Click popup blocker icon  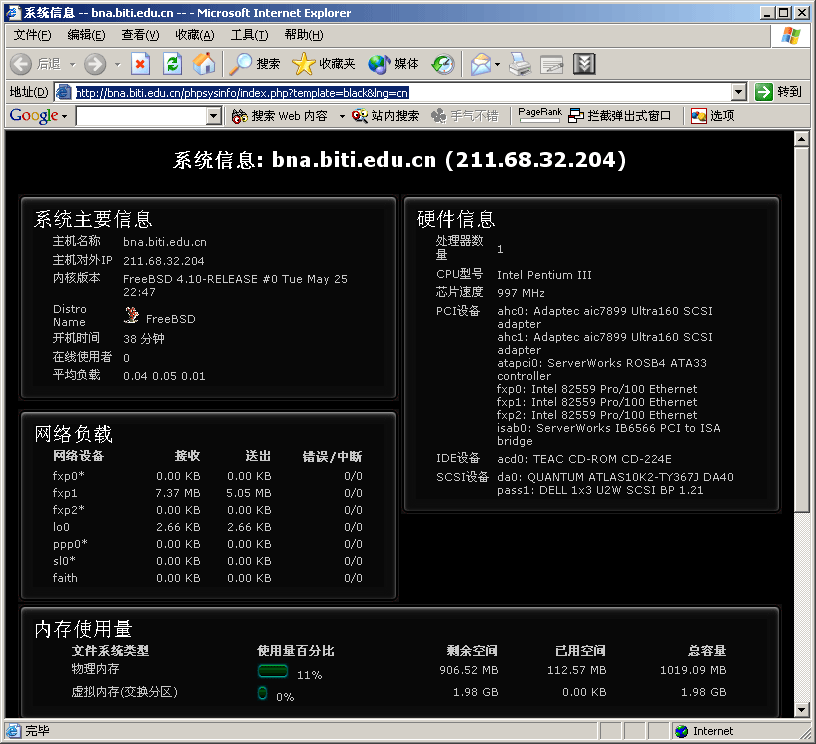coord(576,116)
